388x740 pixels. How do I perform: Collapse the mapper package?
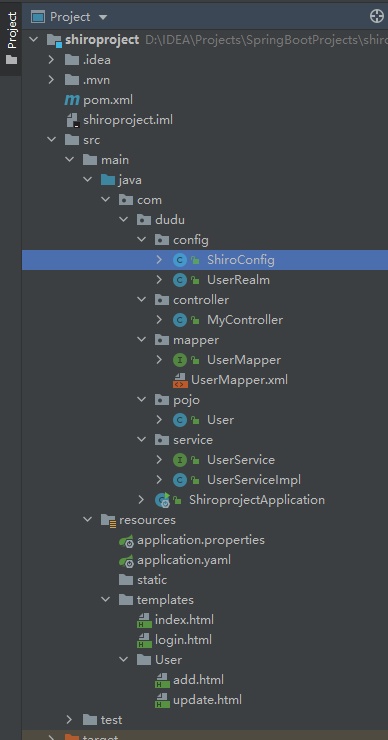(141, 339)
